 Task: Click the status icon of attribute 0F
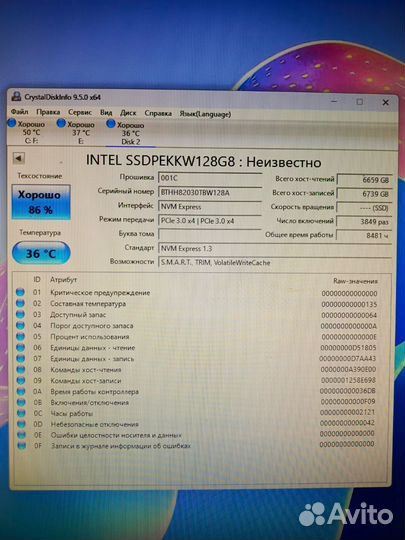point(22,446)
